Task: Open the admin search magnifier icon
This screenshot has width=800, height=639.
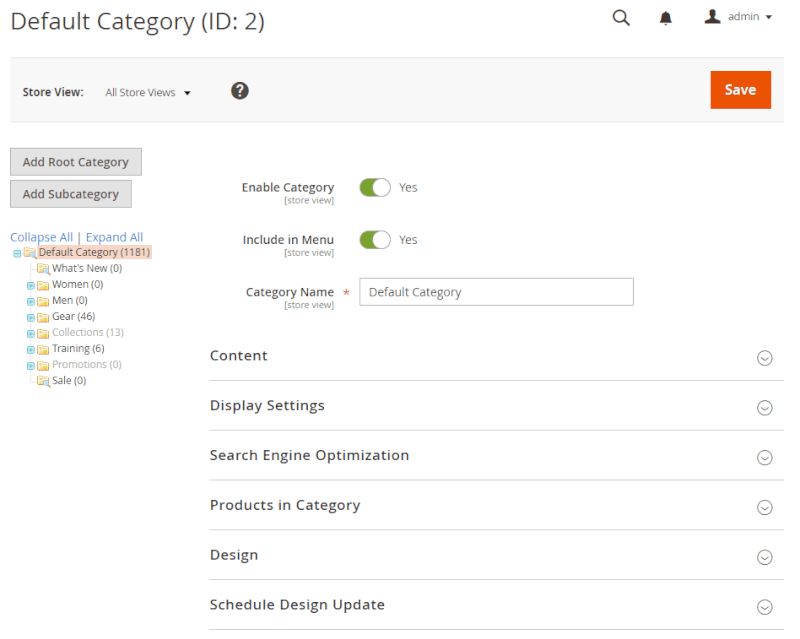Action: 621,18
